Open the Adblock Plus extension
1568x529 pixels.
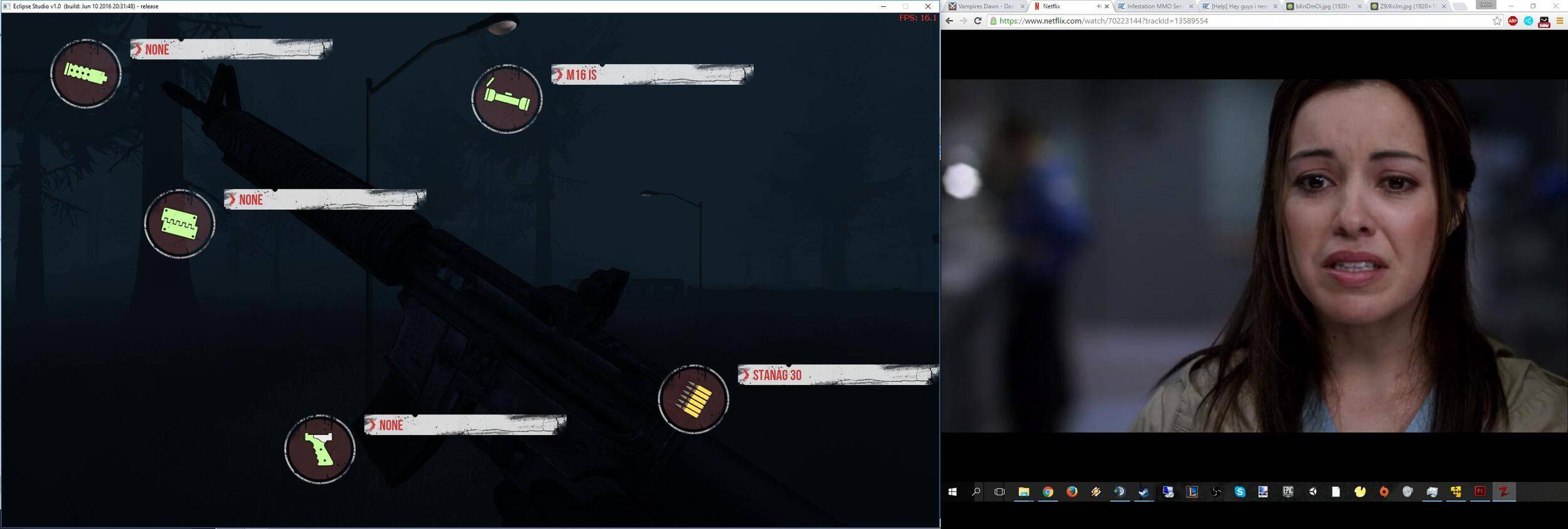[1513, 21]
